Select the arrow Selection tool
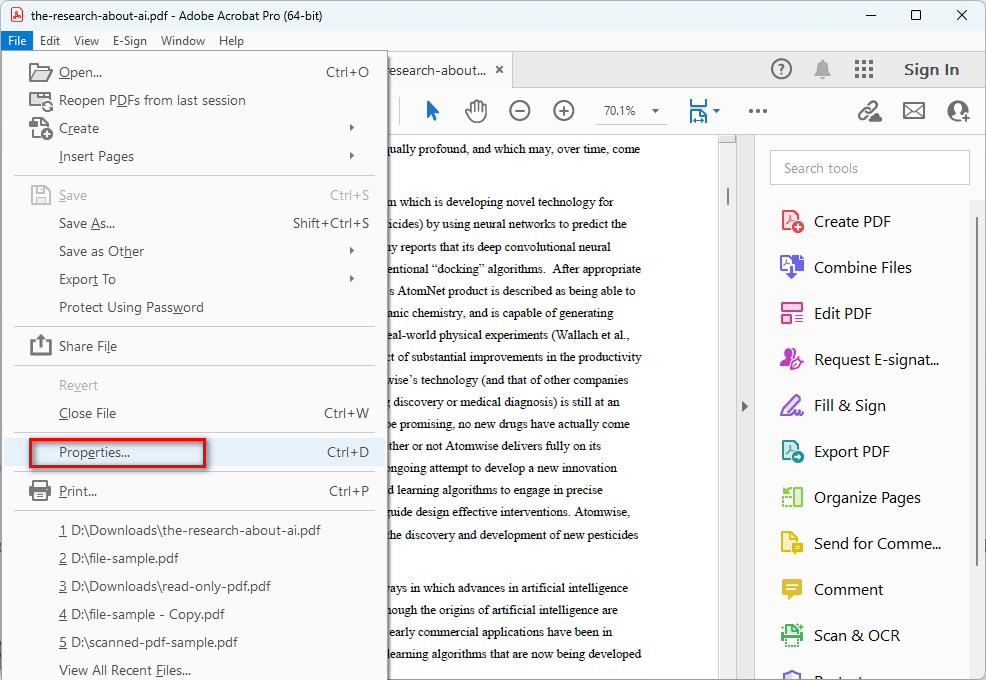986x680 pixels. 432,111
